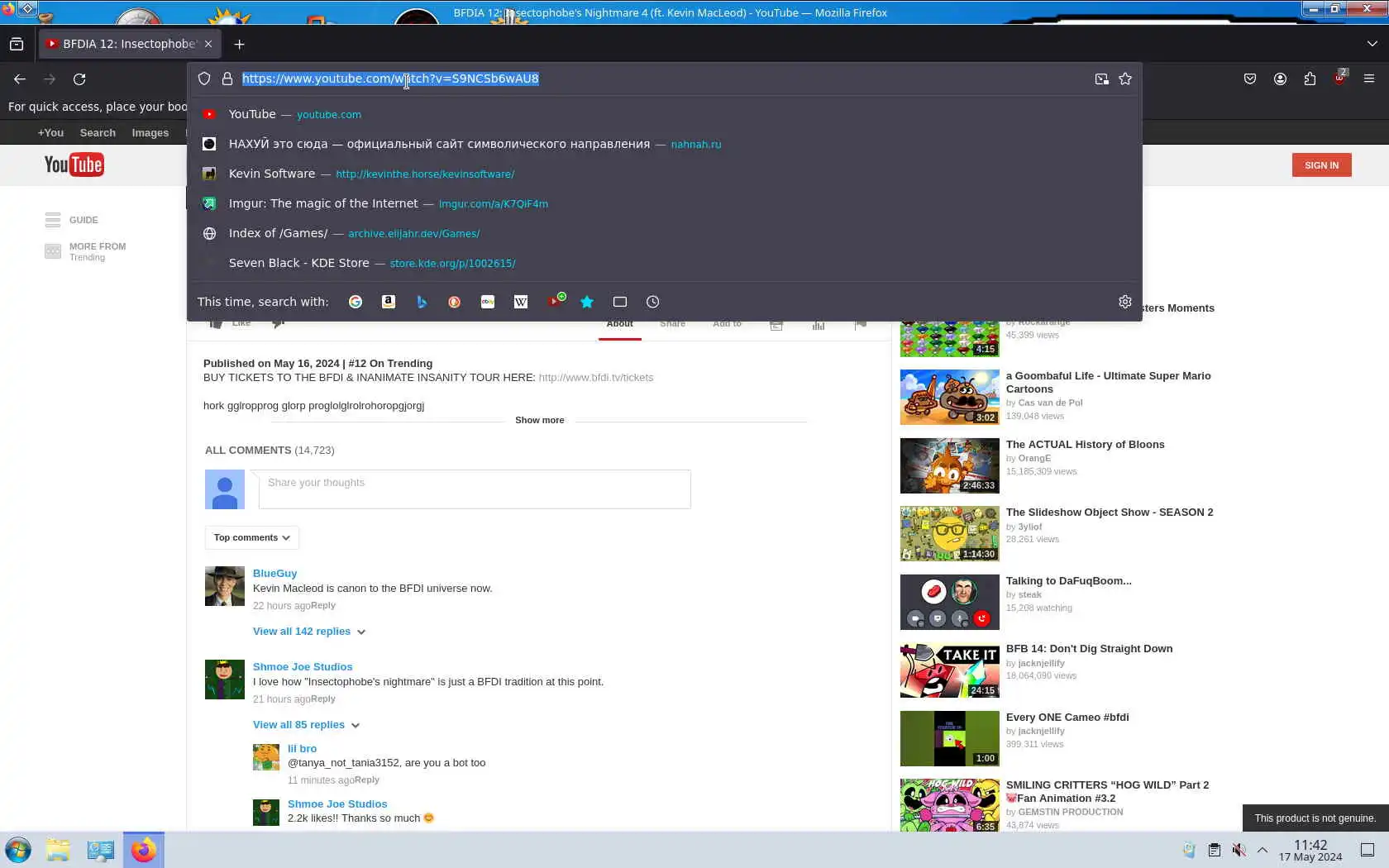
Task: Open tracking protection shield icon
Action: coord(204,79)
